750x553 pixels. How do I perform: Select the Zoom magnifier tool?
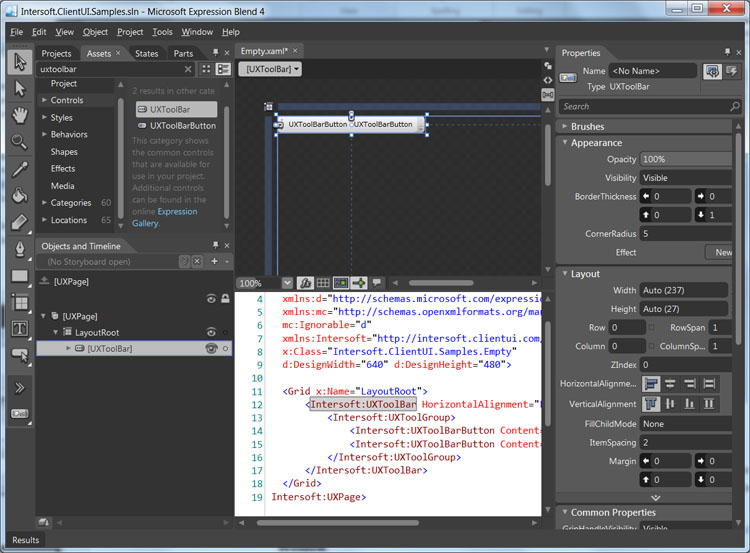pos(20,142)
